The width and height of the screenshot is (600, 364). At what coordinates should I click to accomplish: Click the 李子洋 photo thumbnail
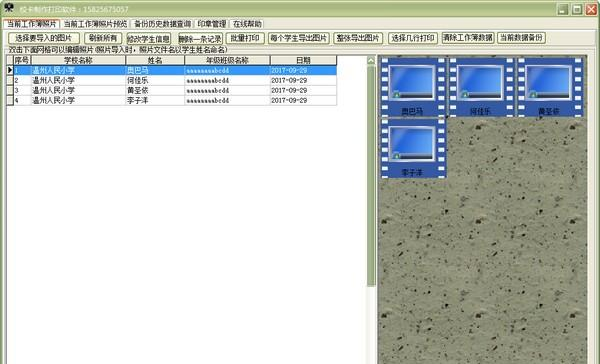413,148
